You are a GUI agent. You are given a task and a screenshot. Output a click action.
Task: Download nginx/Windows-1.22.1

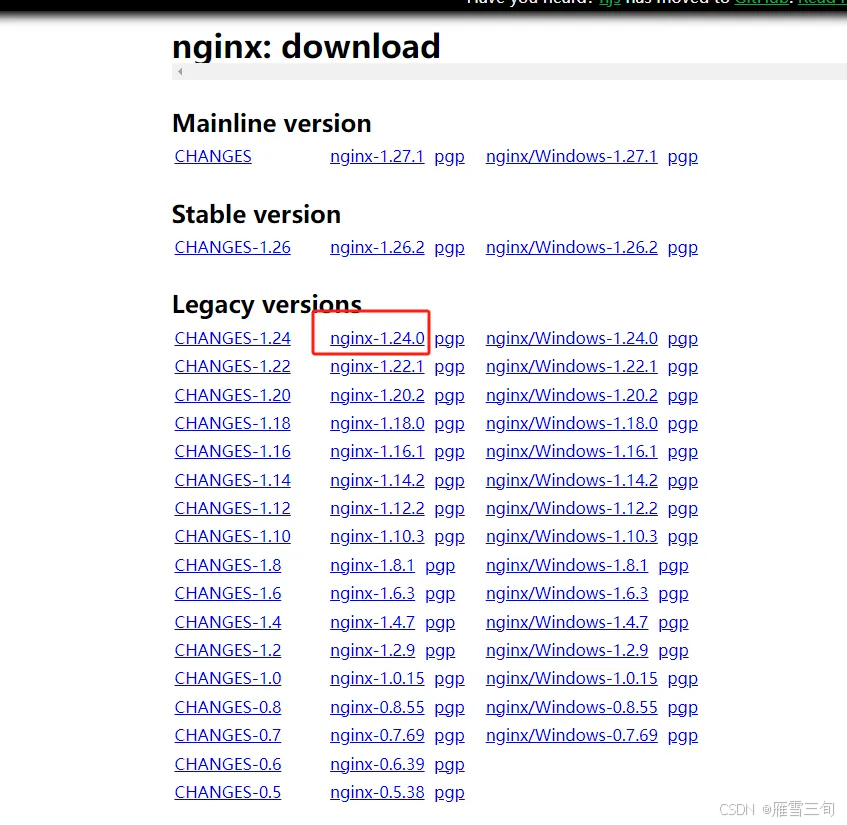(572, 366)
